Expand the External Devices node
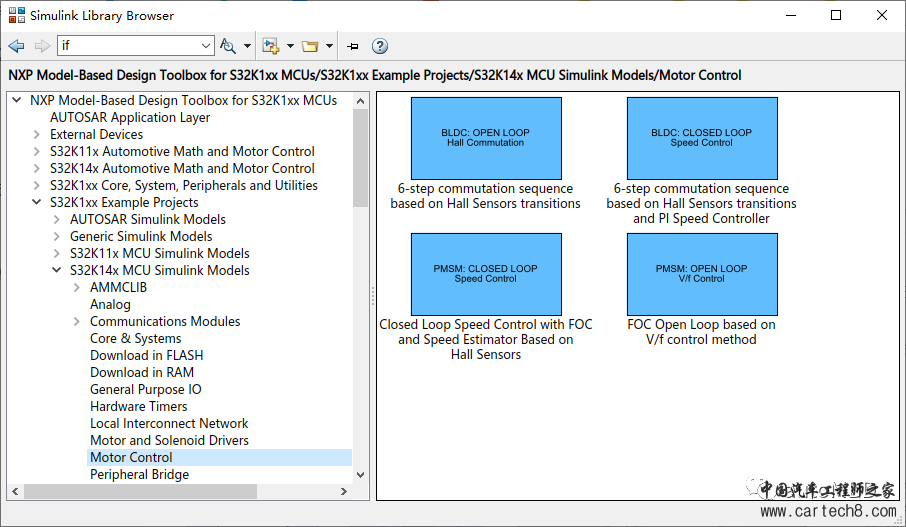906x527 pixels. tap(37, 134)
